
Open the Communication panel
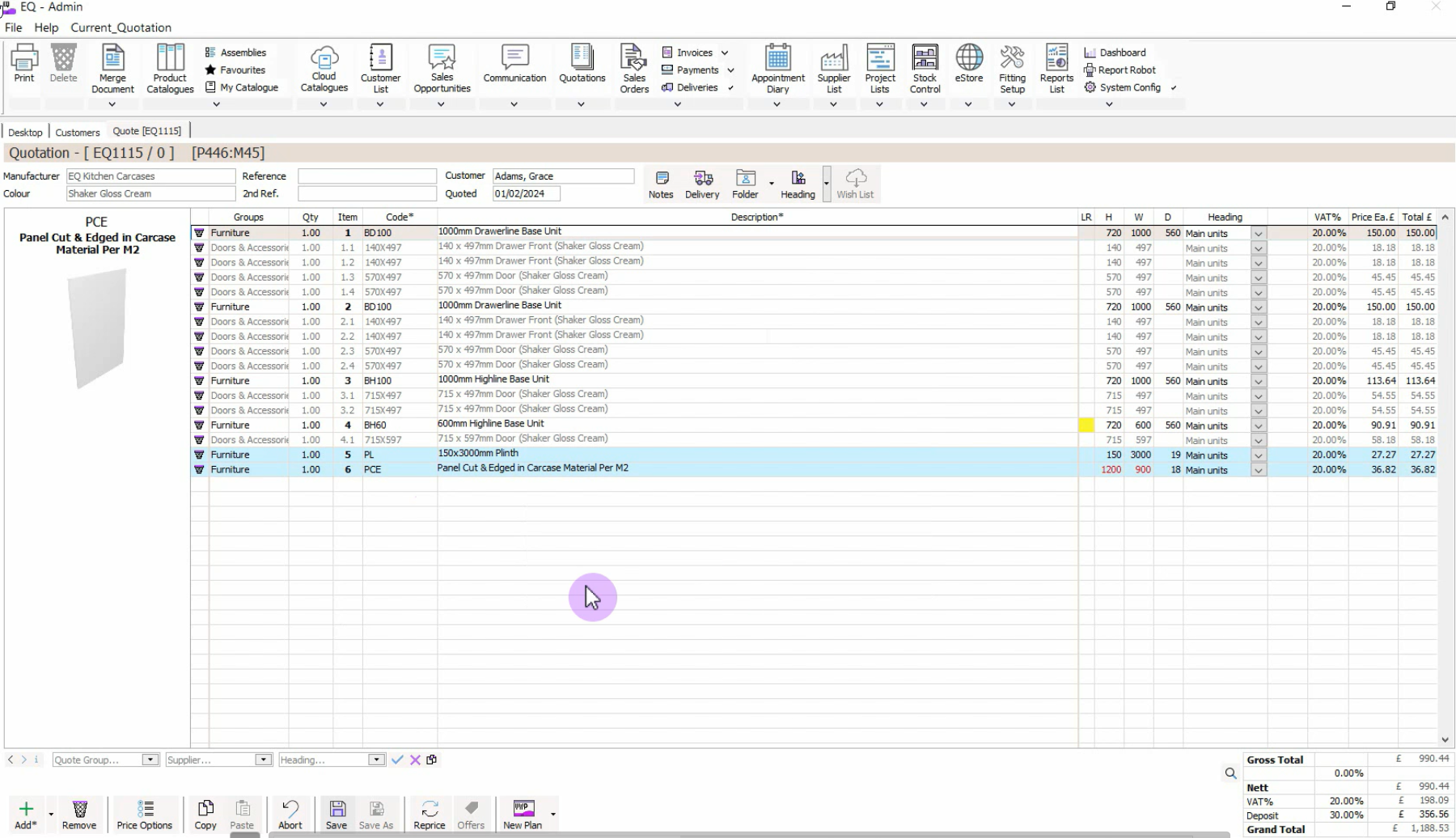[x=514, y=64]
